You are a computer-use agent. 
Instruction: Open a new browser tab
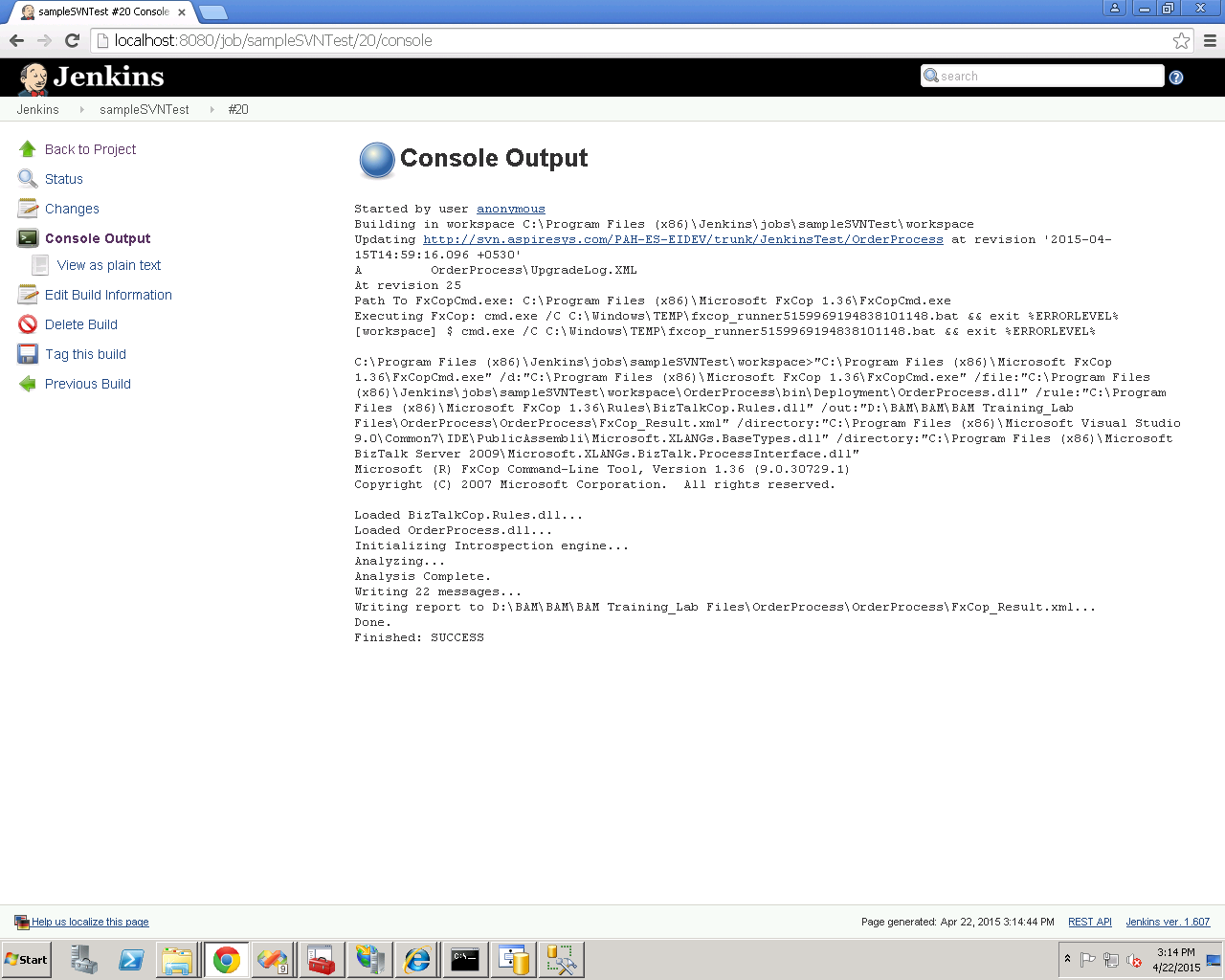[212, 12]
